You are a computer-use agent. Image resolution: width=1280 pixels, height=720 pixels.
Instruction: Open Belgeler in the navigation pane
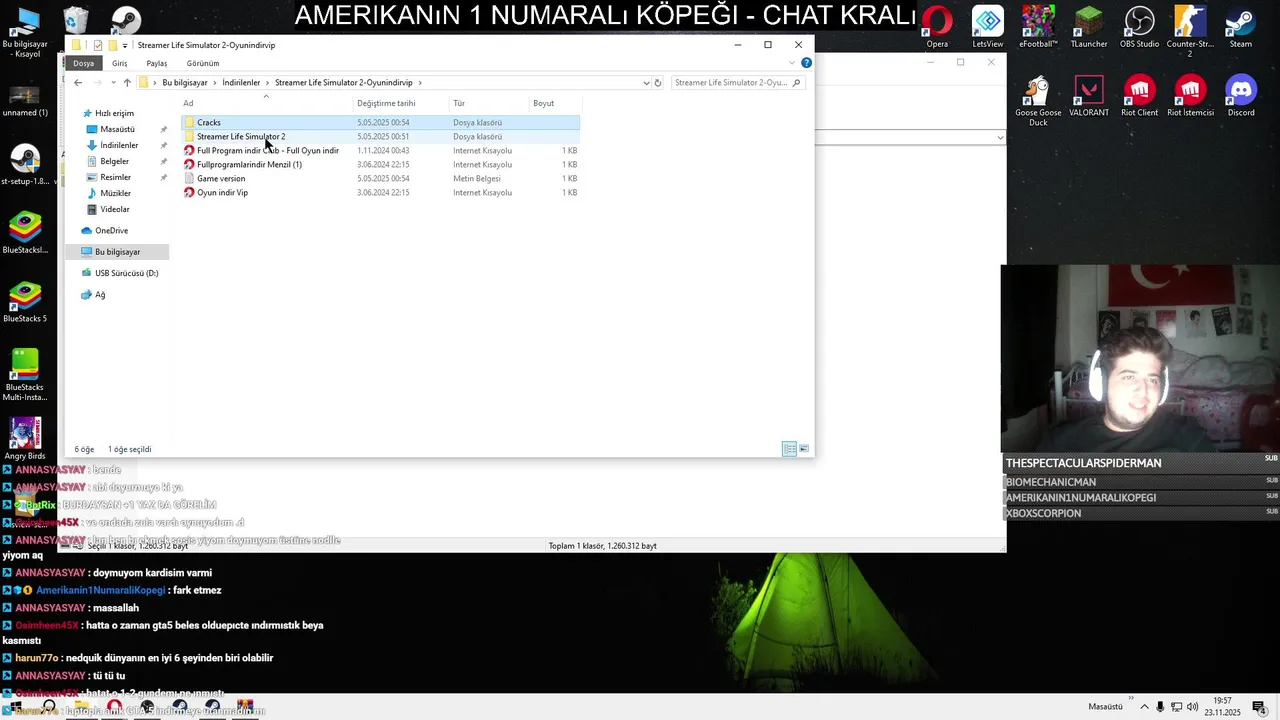114,161
